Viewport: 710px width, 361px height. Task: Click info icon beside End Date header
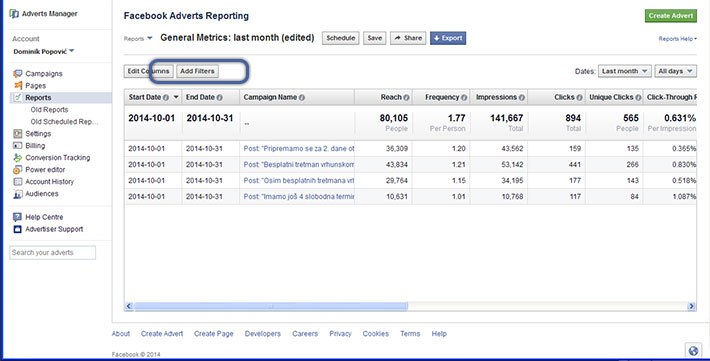coord(220,97)
